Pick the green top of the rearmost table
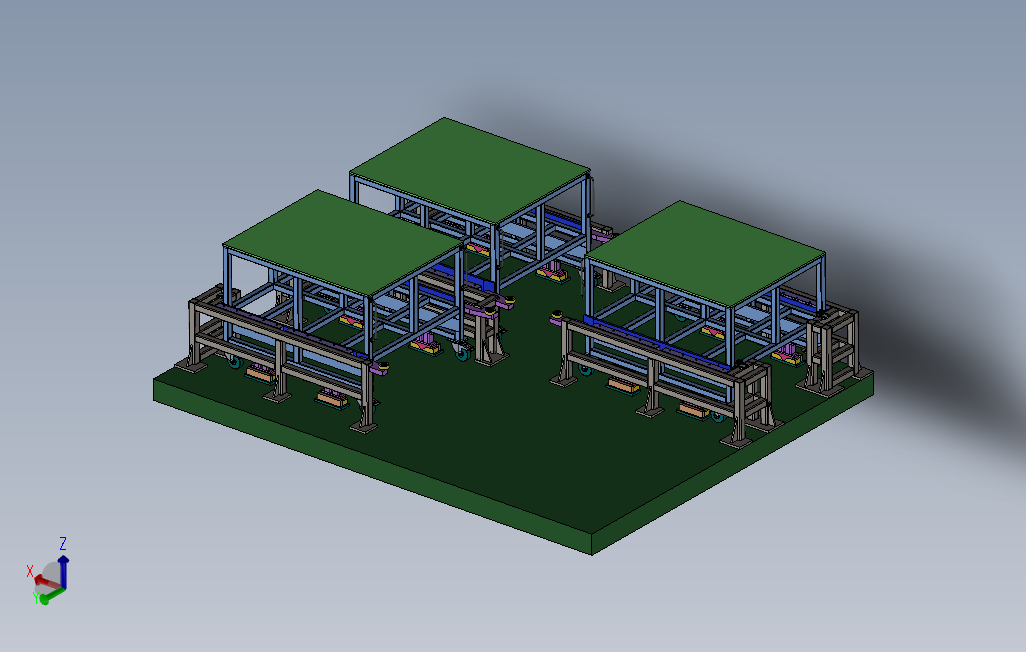The height and width of the screenshot is (652, 1026). (470, 170)
